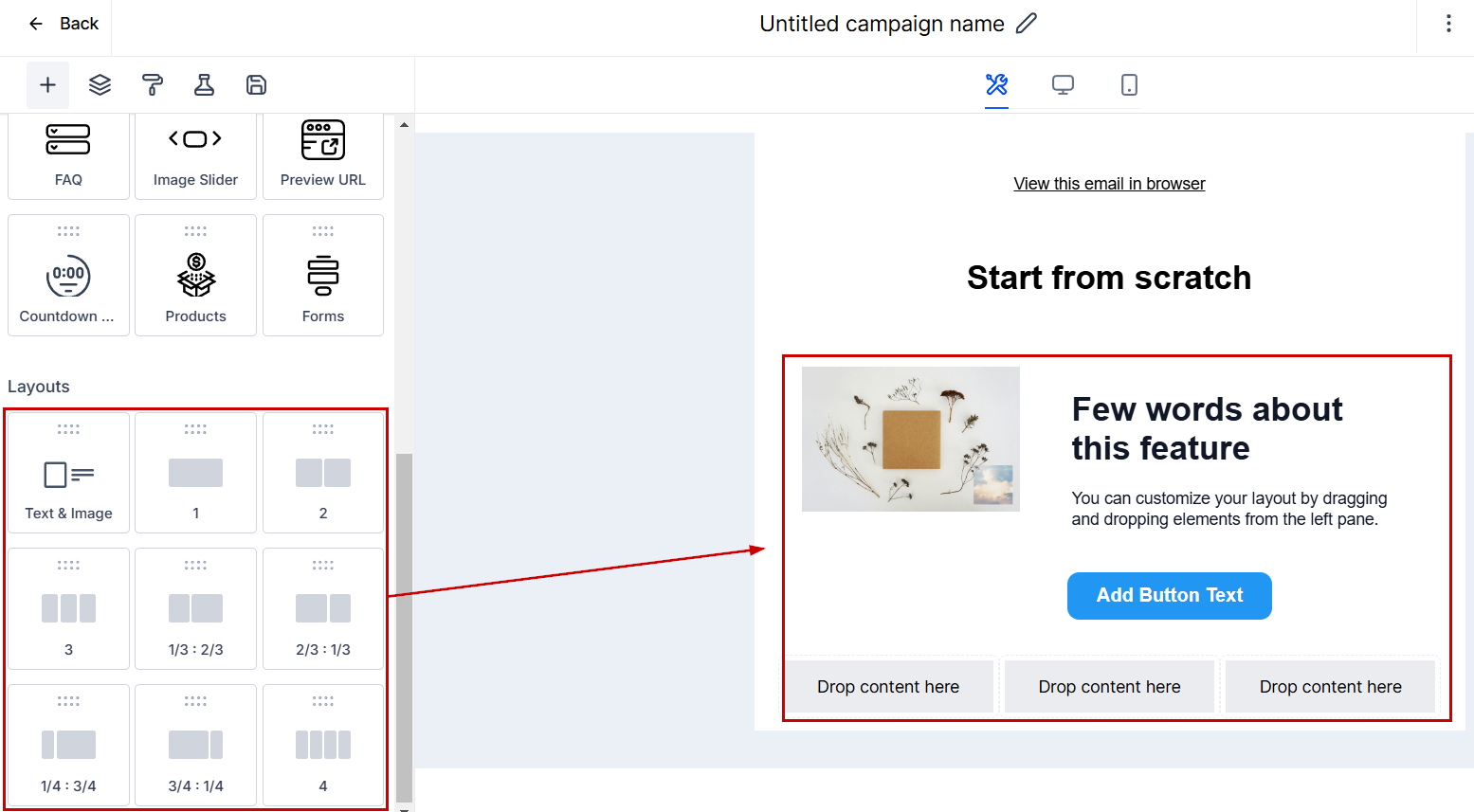Open the flask testing icon

click(204, 85)
